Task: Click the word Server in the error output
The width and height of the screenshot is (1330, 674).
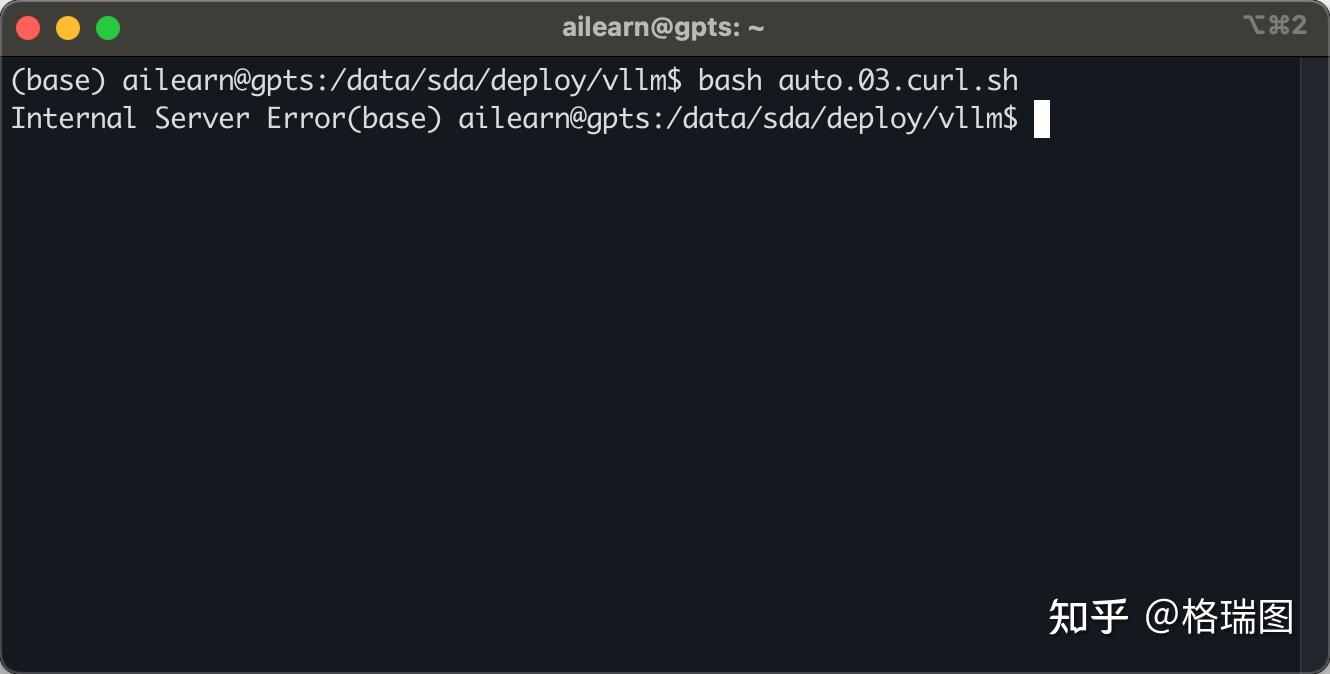Action: click(x=202, y=119)
